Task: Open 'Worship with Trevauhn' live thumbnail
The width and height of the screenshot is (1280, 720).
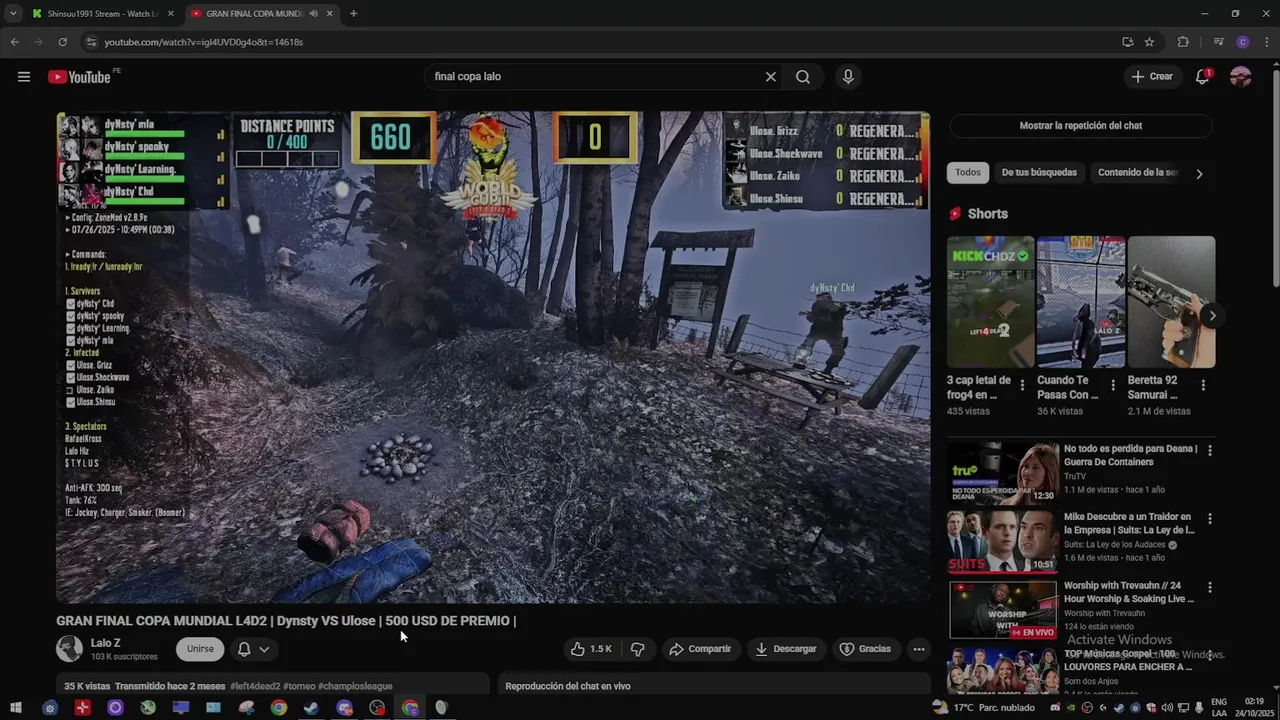Action: coord(1003,609)
